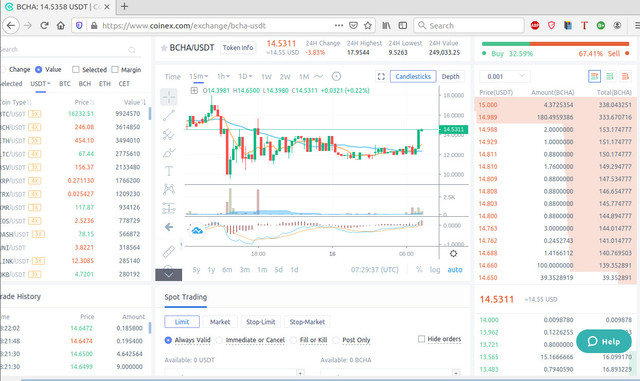The image size is (640, 381).
Task: Click the Help chat button
Action: [x=604, y=341]
